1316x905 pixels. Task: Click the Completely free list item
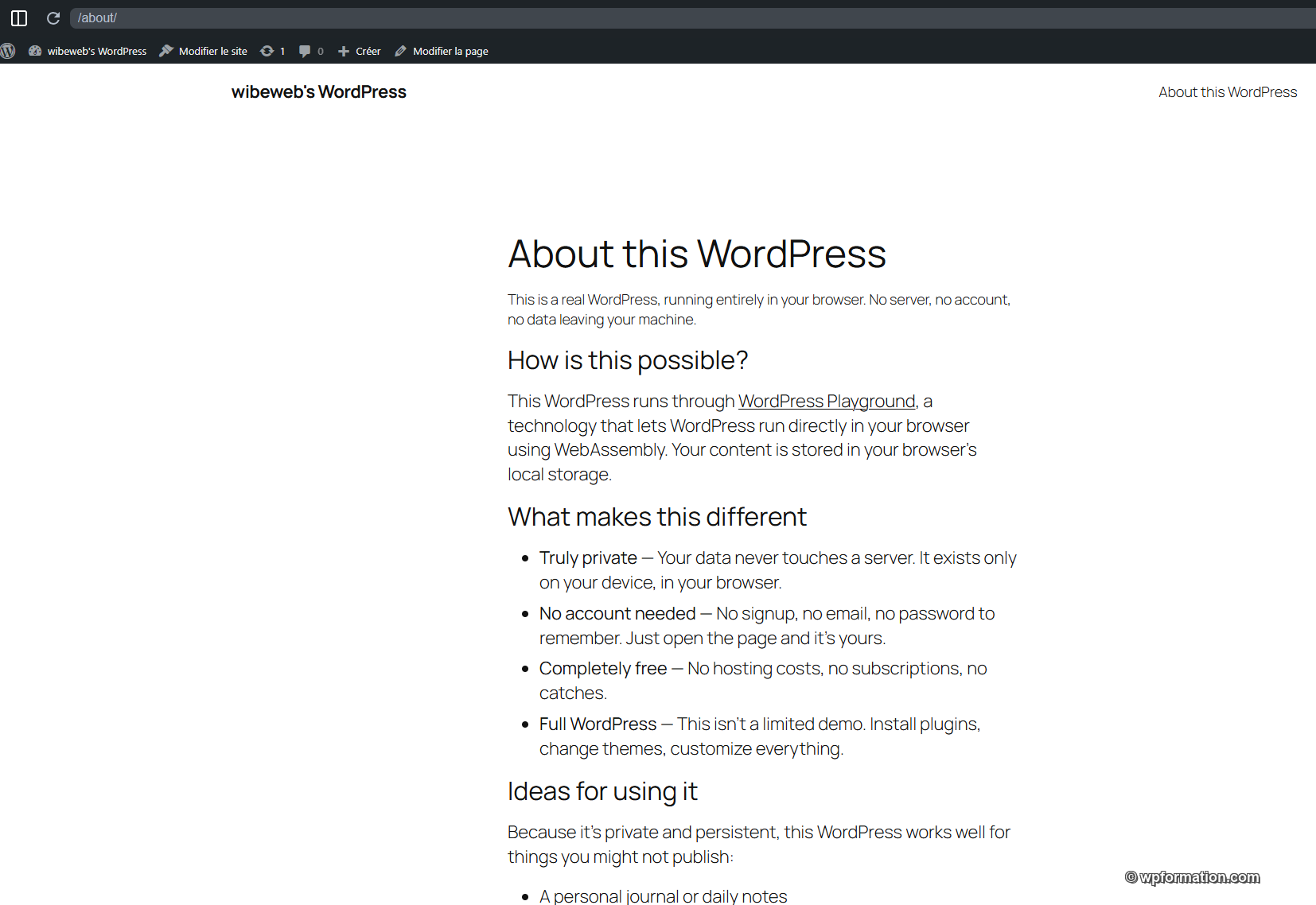pyautogui.click(x=763, y=681)
